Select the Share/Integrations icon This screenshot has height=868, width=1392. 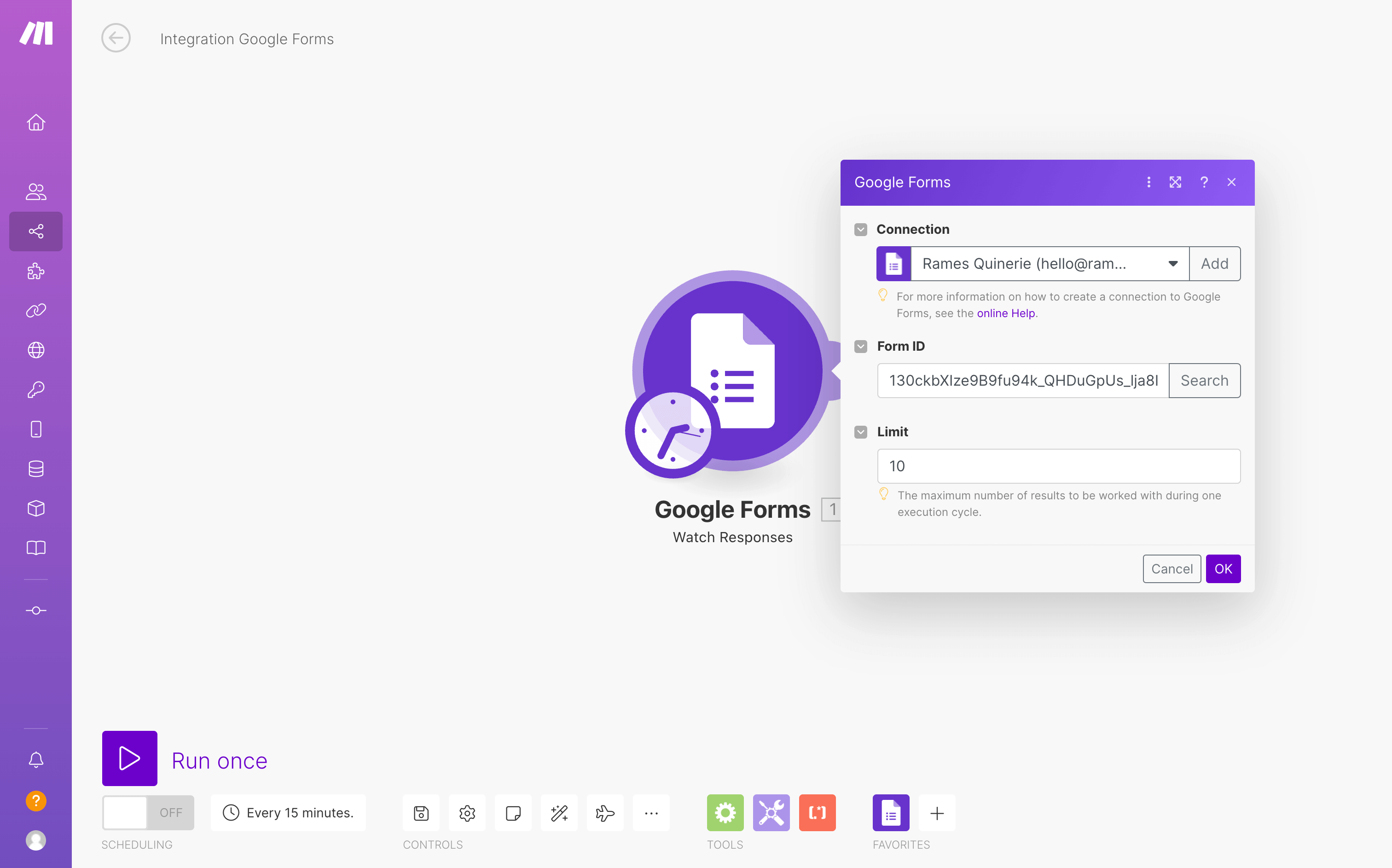tap(36, 232)
